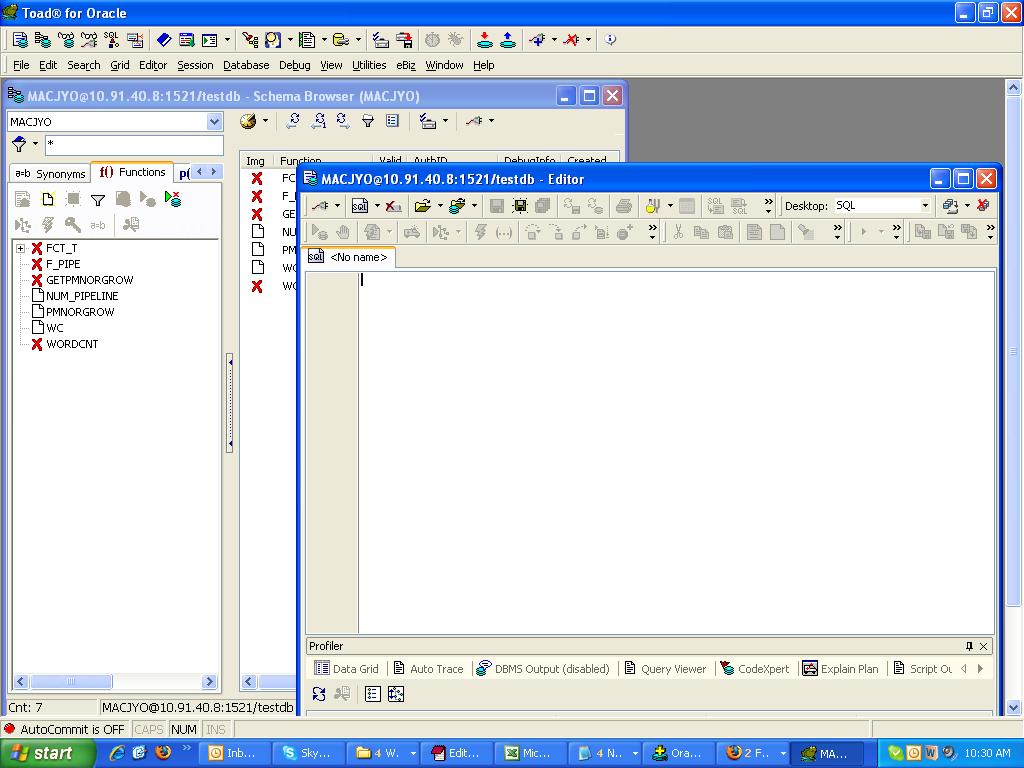Expand the Editor toolbar overflow chevron
The width and height of the screenshot is (1024, 768).
(768, 206)
